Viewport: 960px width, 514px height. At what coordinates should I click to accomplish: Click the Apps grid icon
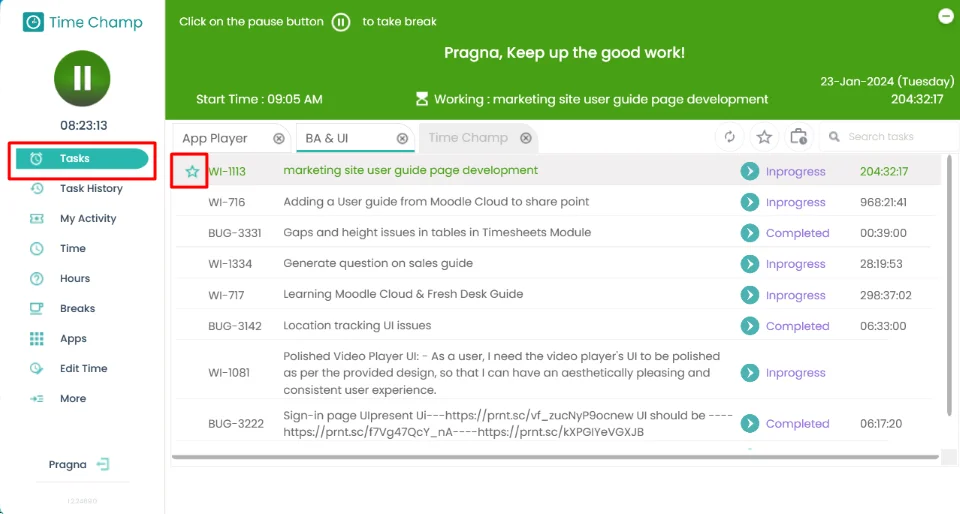37,338
